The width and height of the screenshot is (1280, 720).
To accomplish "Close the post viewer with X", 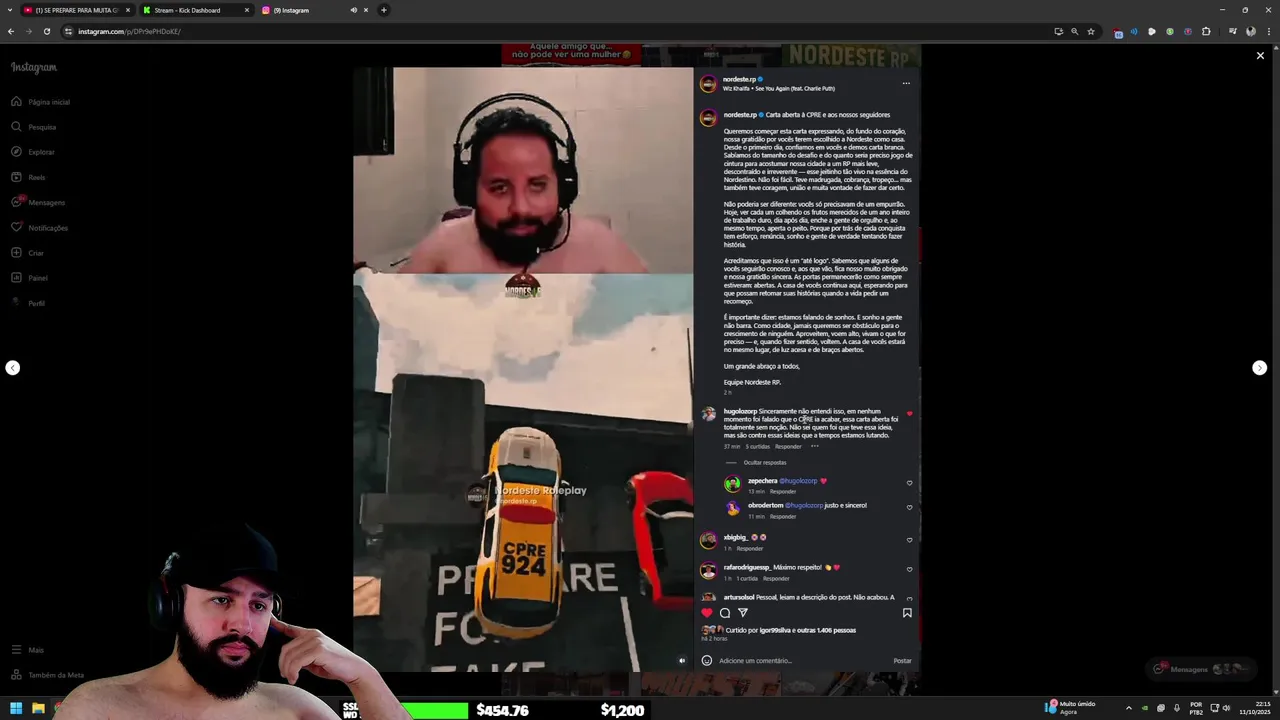I will pos(1260,56).
